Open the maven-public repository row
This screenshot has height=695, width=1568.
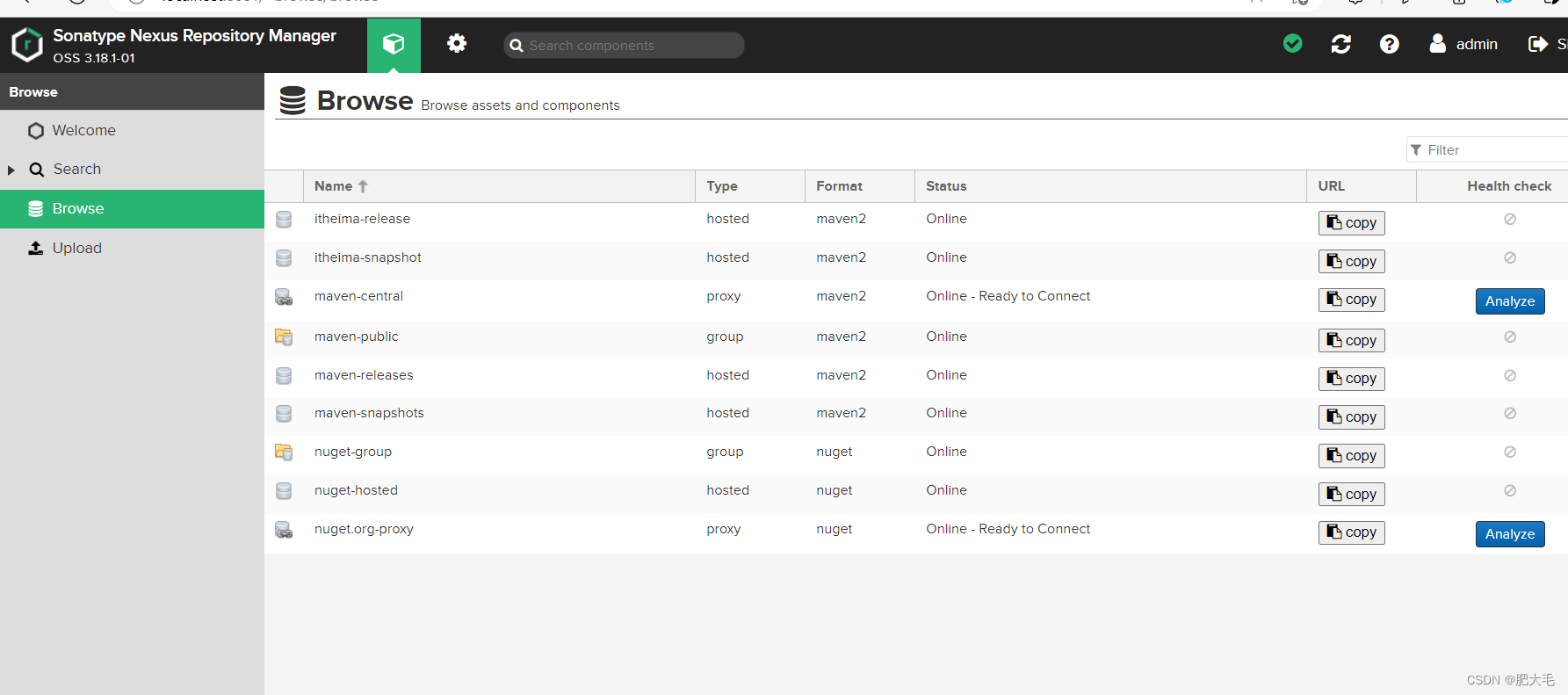click(916, 340)
